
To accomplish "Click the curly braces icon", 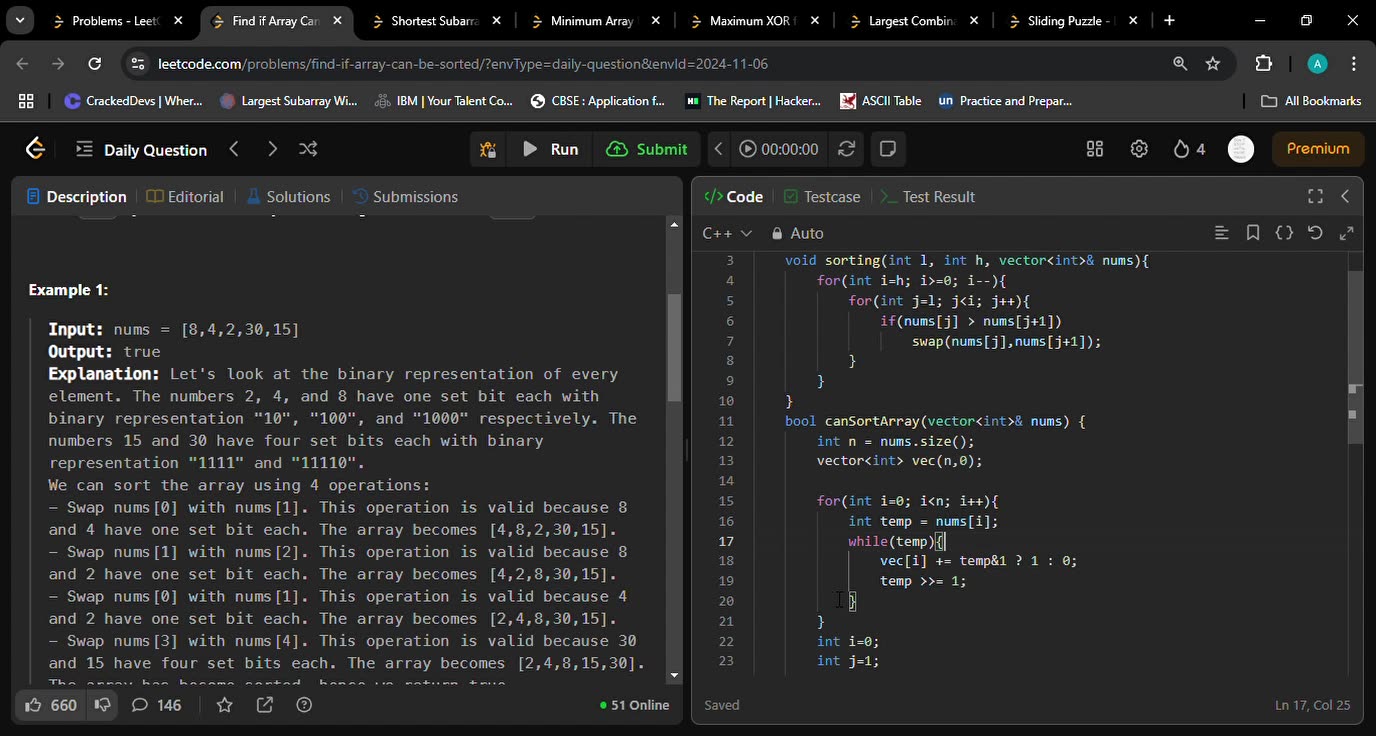I will (x=1284, y=233).
